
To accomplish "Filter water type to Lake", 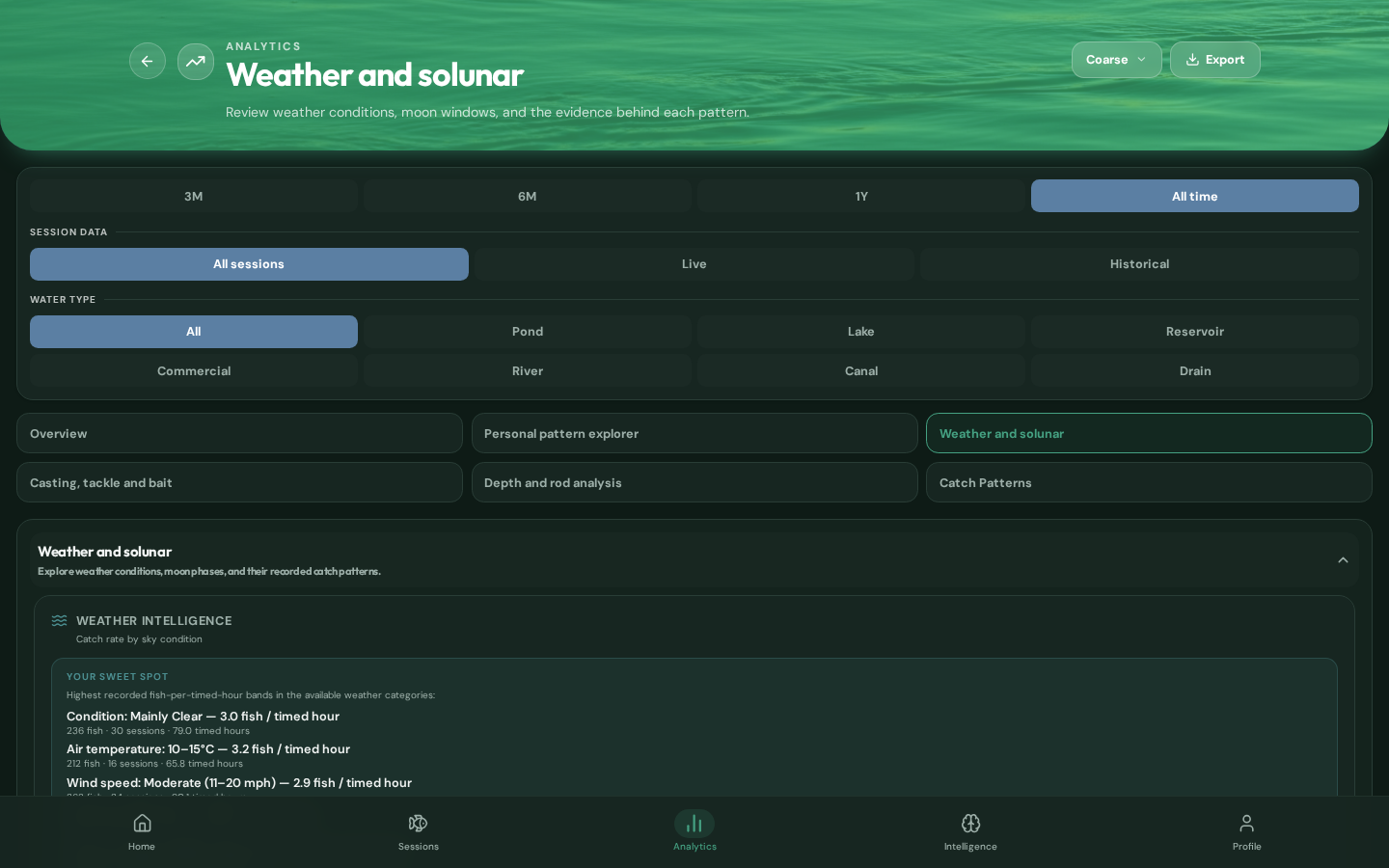I will point(861,332).
